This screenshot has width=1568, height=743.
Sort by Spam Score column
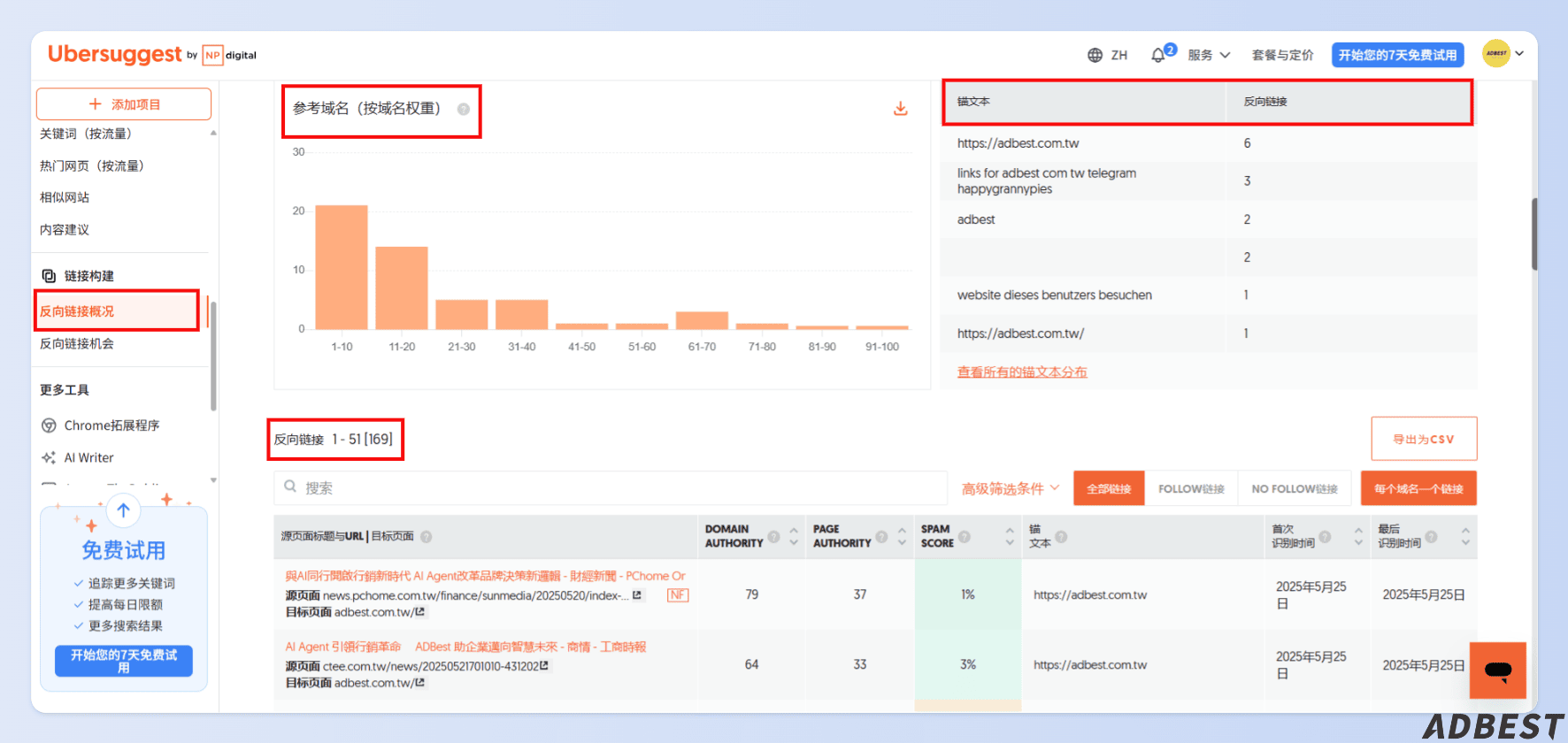coord(1010,536)
